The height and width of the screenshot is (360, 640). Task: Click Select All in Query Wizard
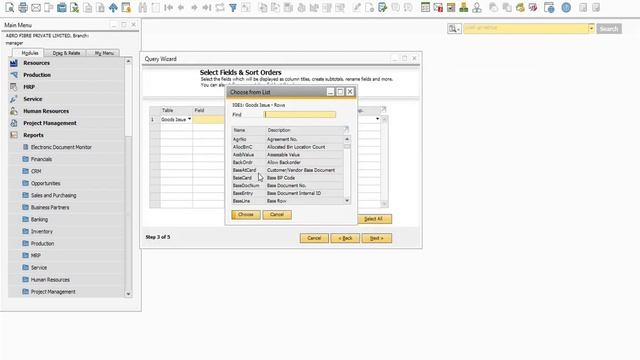coord(373,219)
